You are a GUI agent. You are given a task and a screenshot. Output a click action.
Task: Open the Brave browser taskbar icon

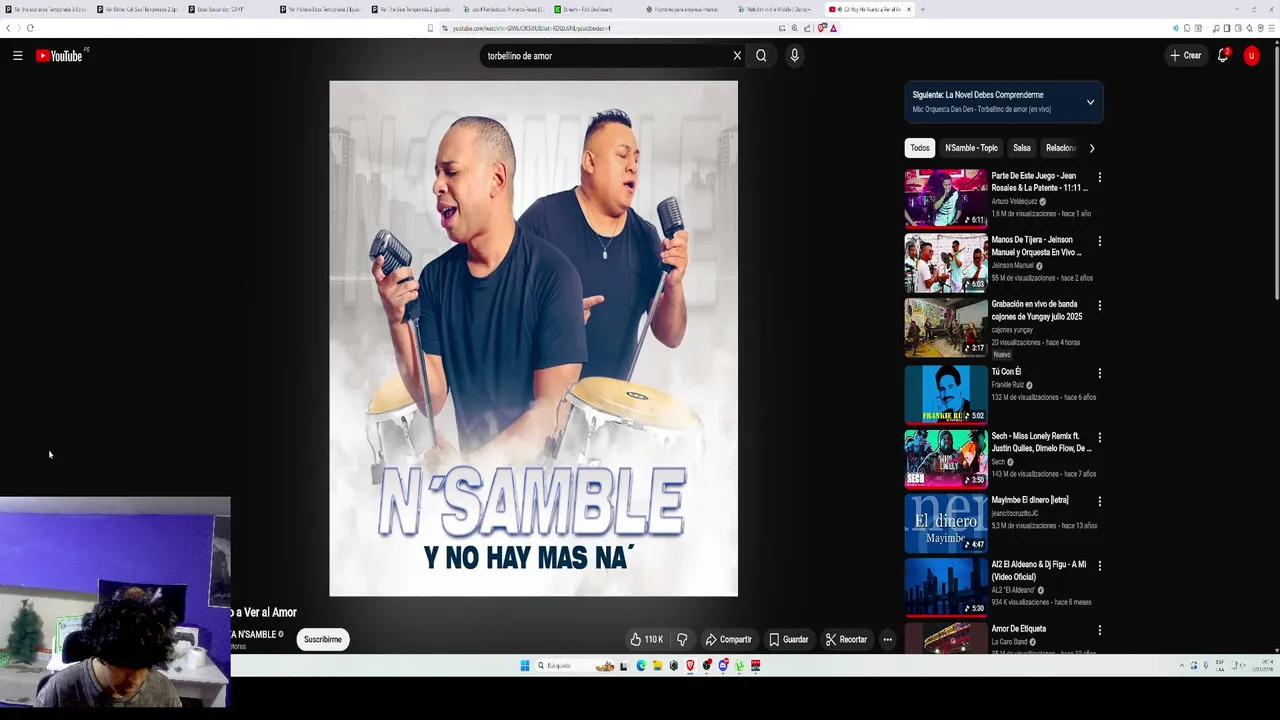click(690, 666)
